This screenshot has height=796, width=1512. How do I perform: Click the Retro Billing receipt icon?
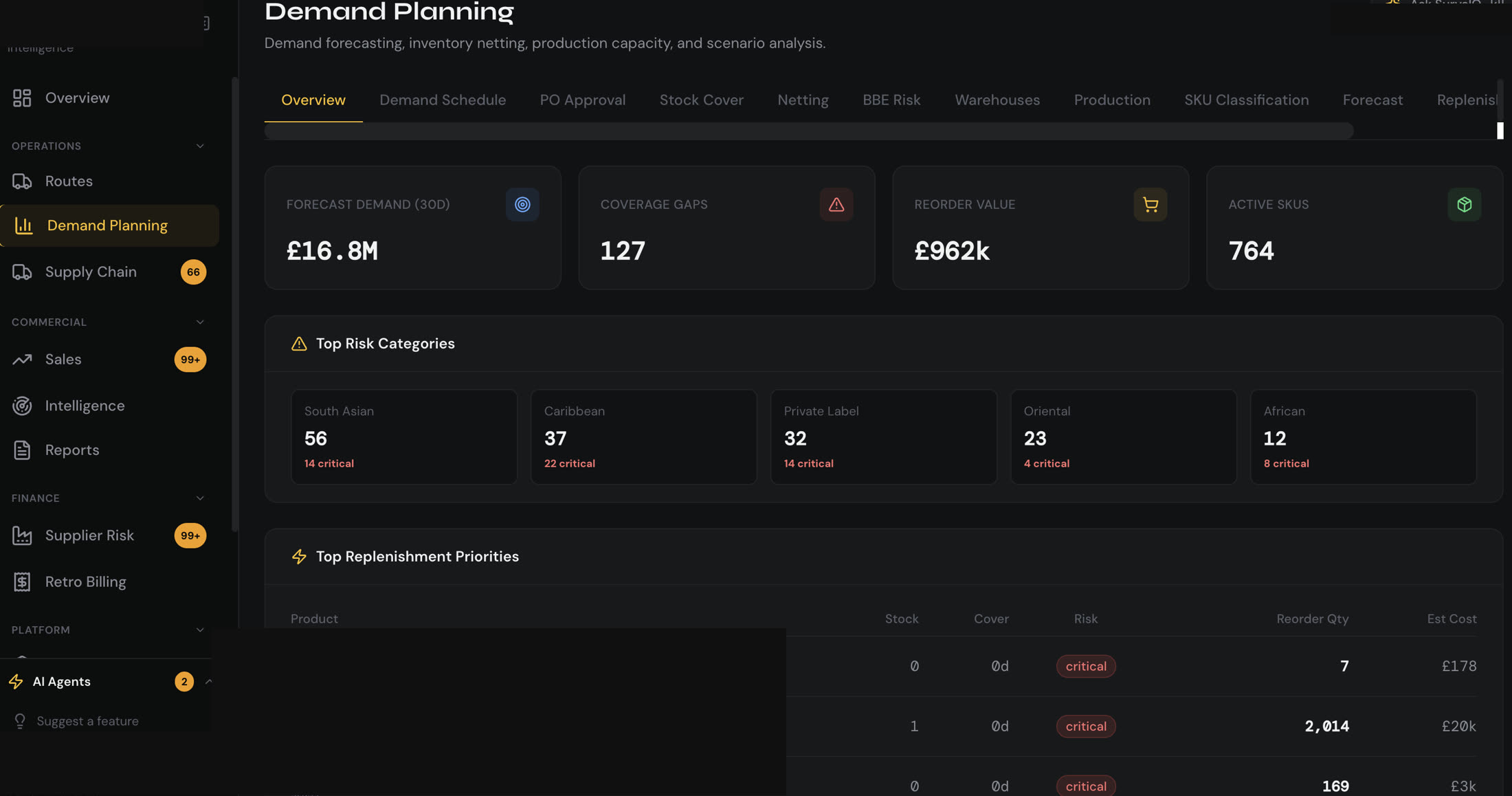22,582
